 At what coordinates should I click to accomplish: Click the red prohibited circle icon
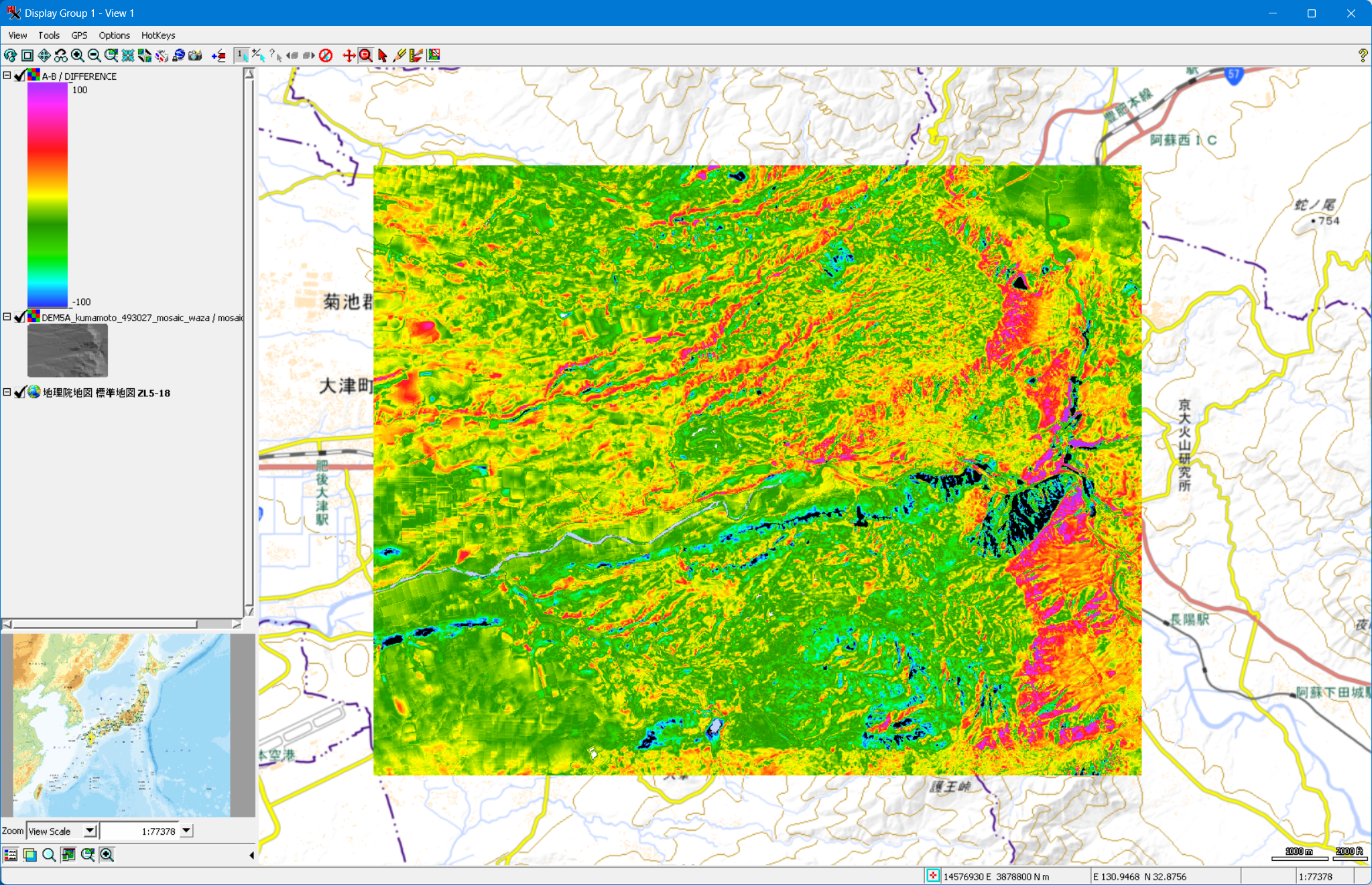click(326, 56)
